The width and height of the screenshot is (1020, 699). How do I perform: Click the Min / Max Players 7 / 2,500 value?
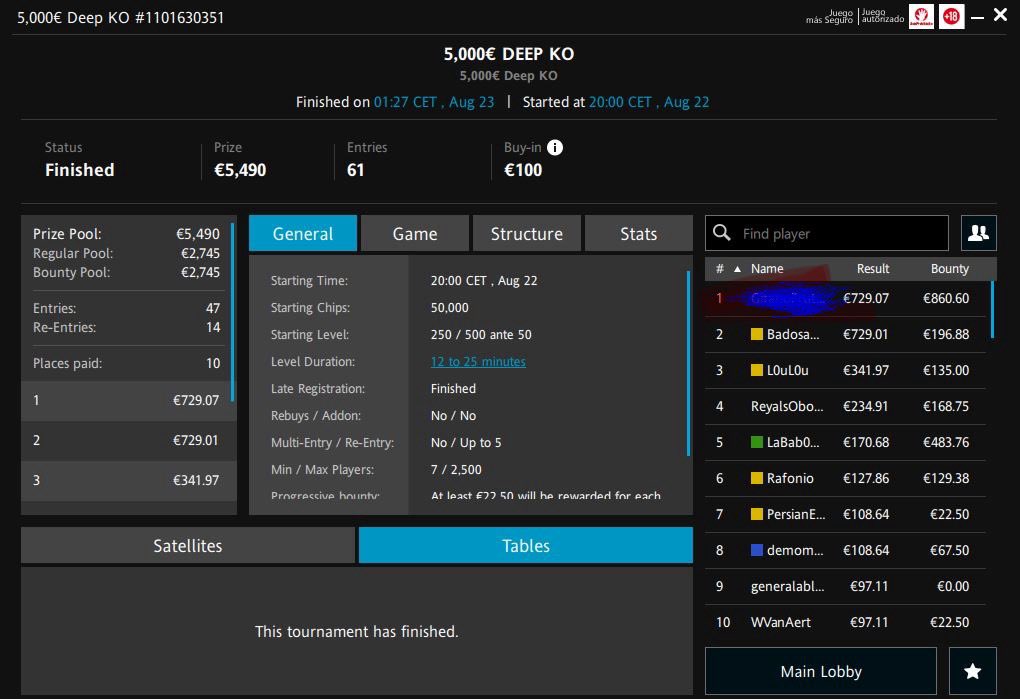(x=456, y=469)
